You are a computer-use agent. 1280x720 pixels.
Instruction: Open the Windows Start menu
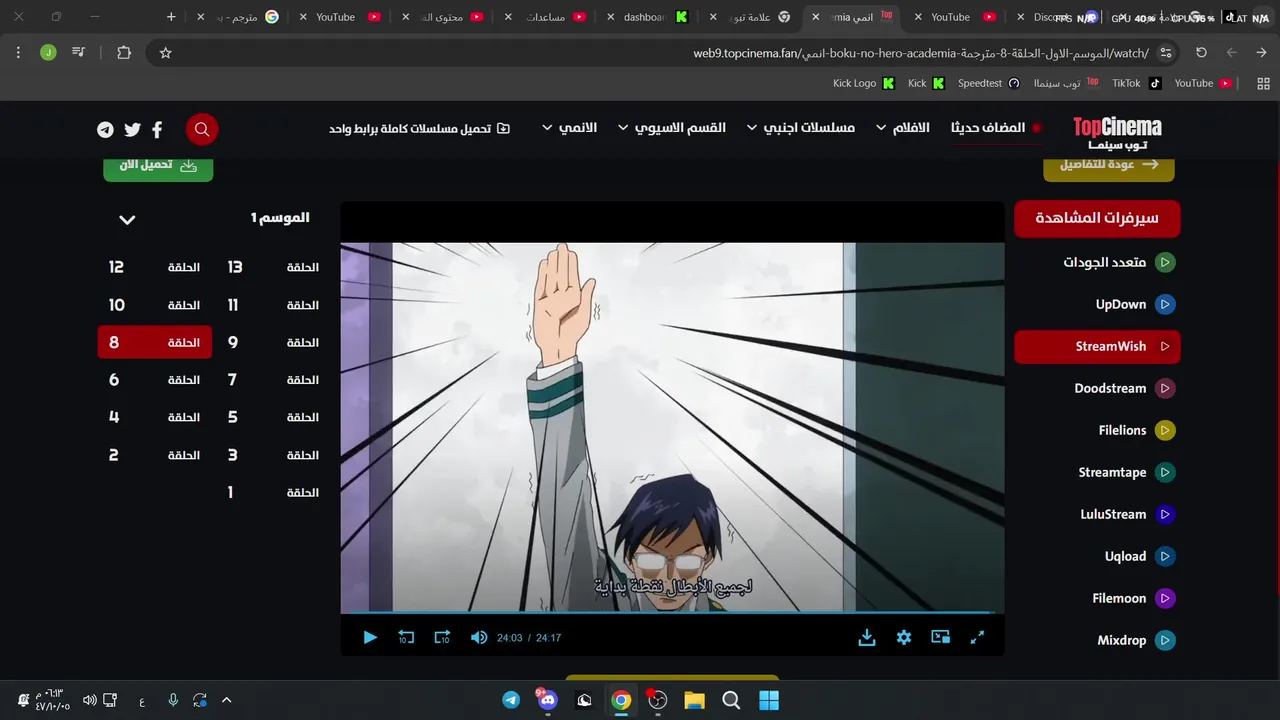coord(768,700)
